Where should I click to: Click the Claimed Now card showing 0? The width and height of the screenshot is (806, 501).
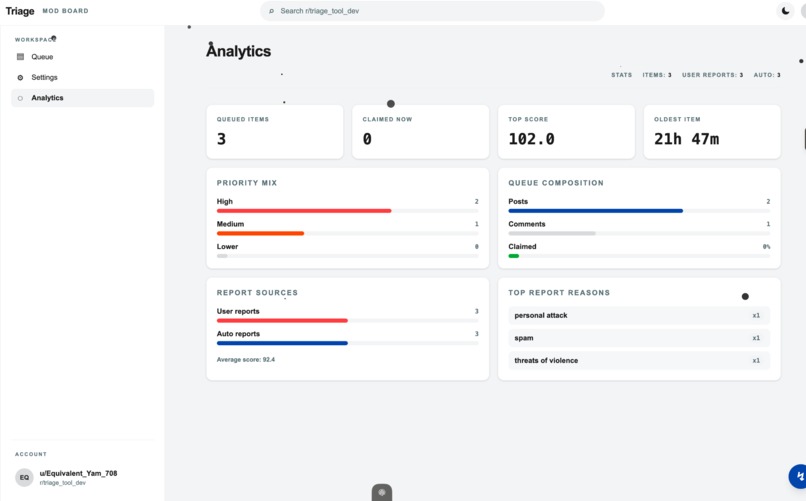[x=420, y=132]
